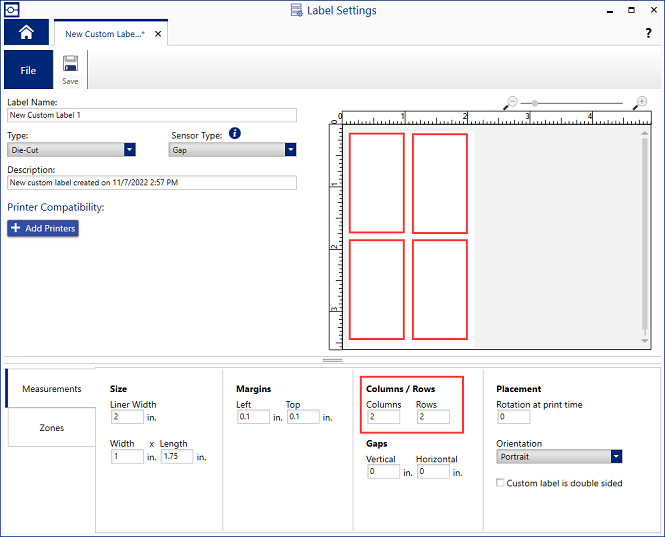
Task: Select the Measurements tab
Action: [x=51, y=388]
